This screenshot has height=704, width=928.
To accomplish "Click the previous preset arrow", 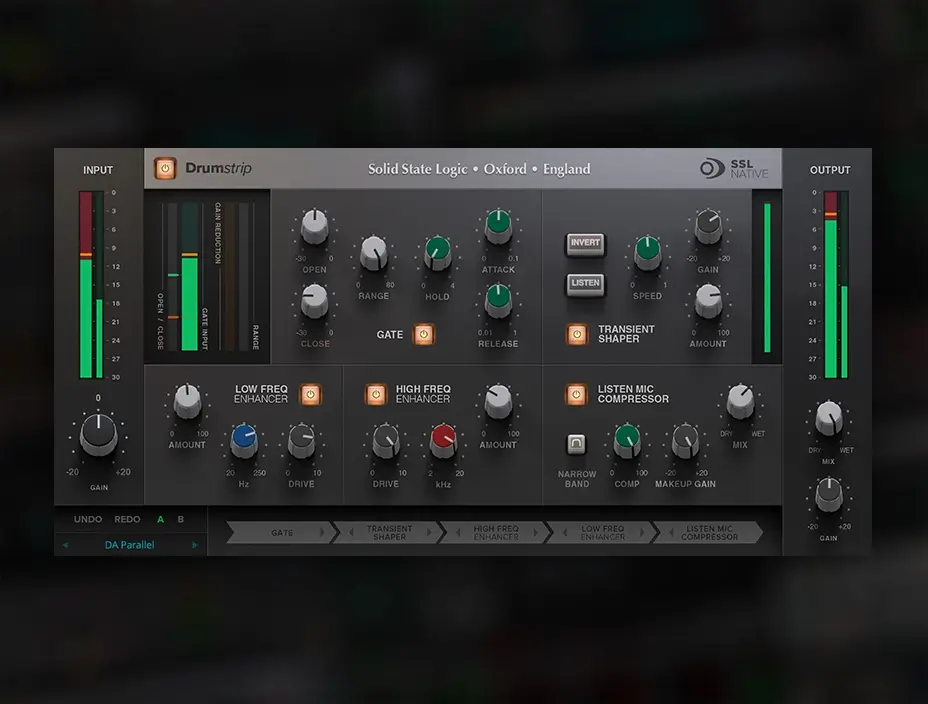I will (x=63, y=545).
